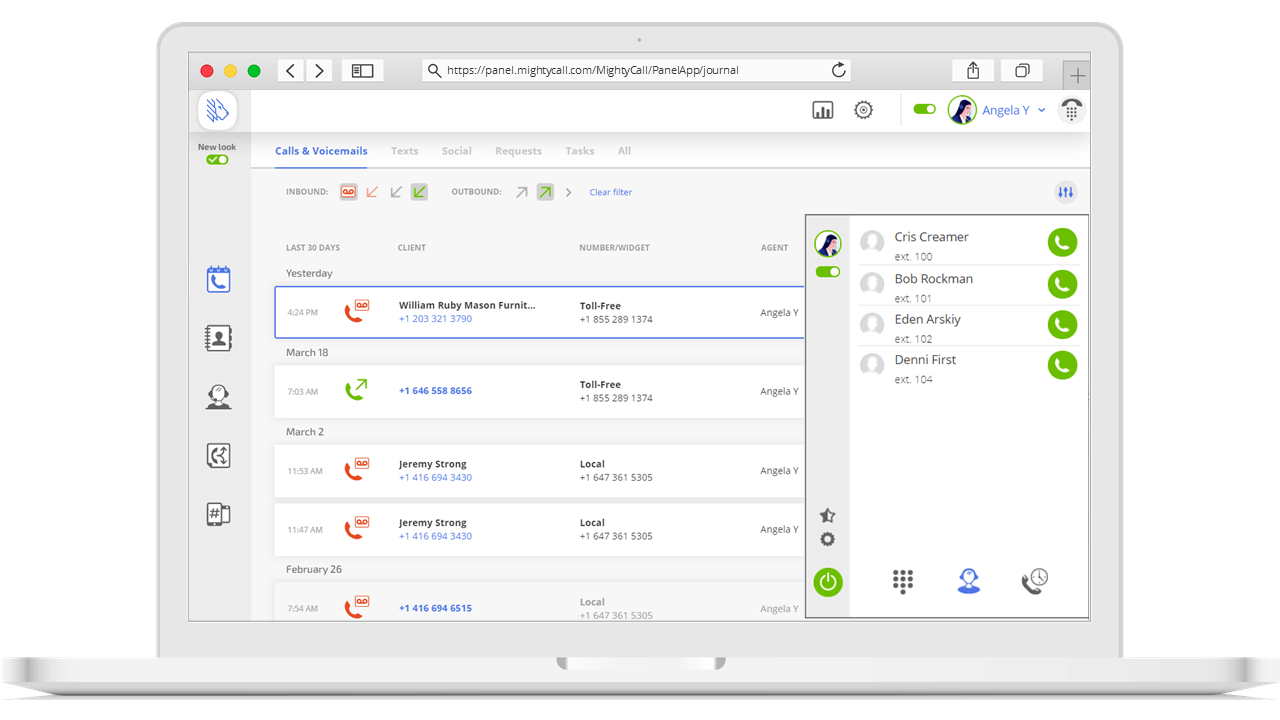This screenshot has width=1280, height=720.
Task: Open settings gear in the top bar
Action: [863, 110]
